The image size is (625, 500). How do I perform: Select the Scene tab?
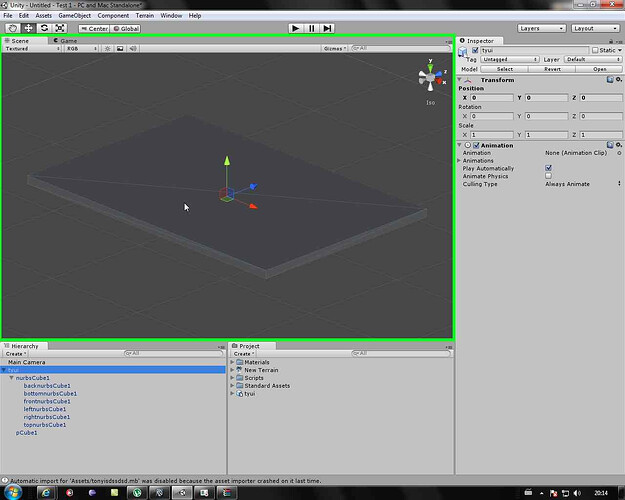pyautogui.click(x=18, y=41)
